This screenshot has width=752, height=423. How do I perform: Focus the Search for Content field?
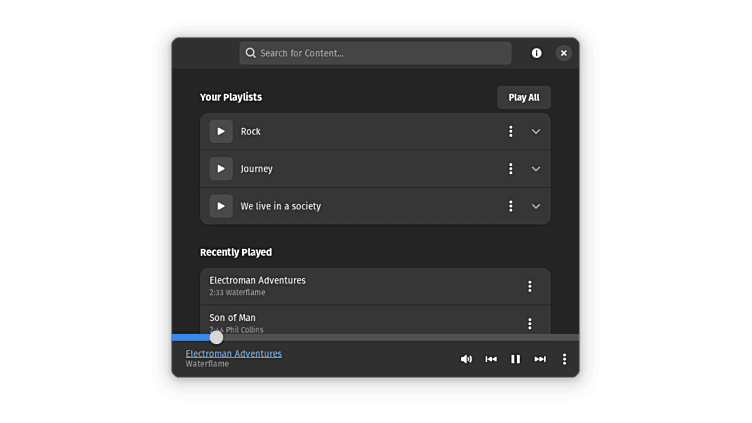pos(375,53)
